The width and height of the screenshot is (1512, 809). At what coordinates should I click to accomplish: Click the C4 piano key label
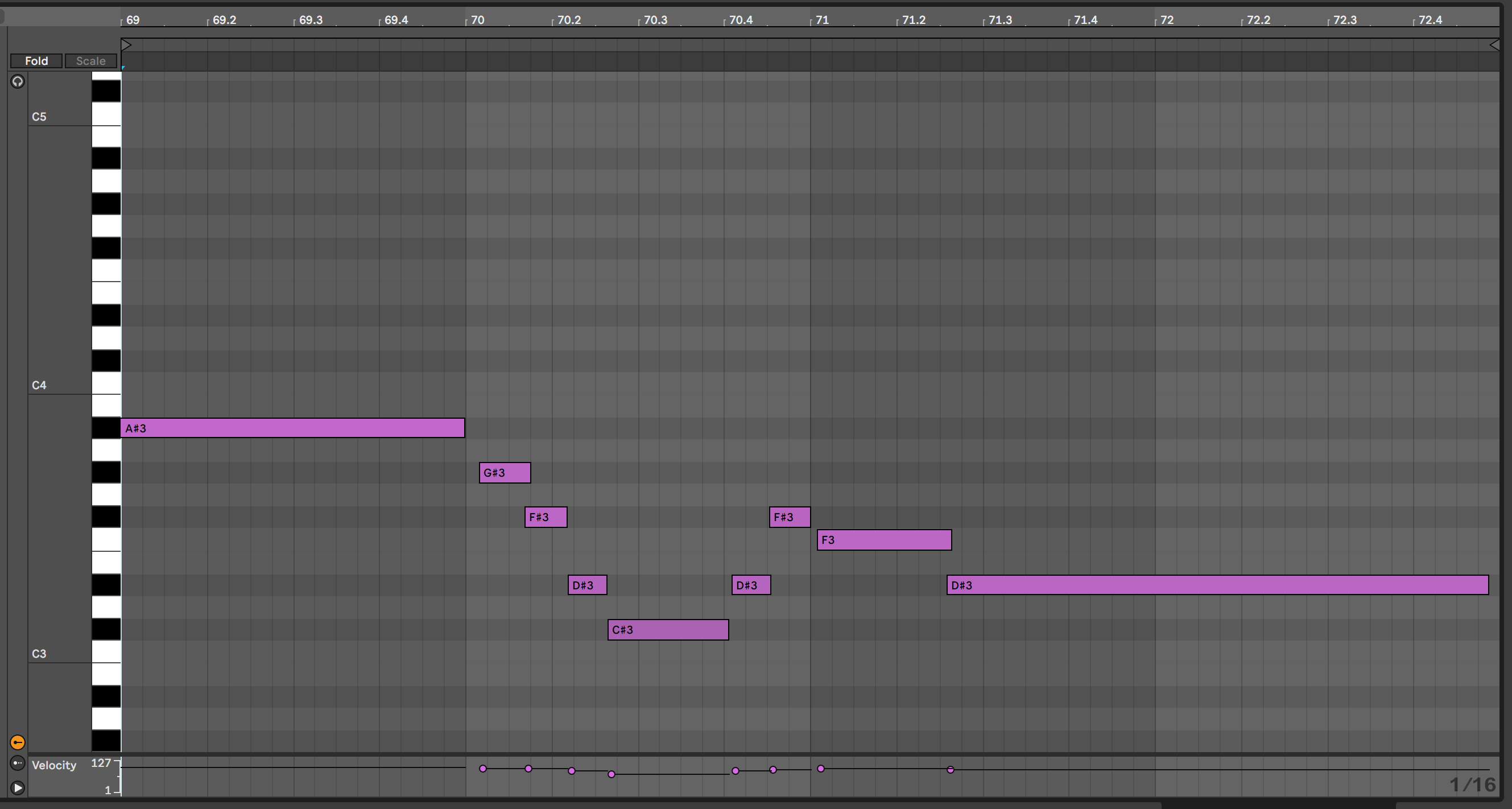pos(39,385)
